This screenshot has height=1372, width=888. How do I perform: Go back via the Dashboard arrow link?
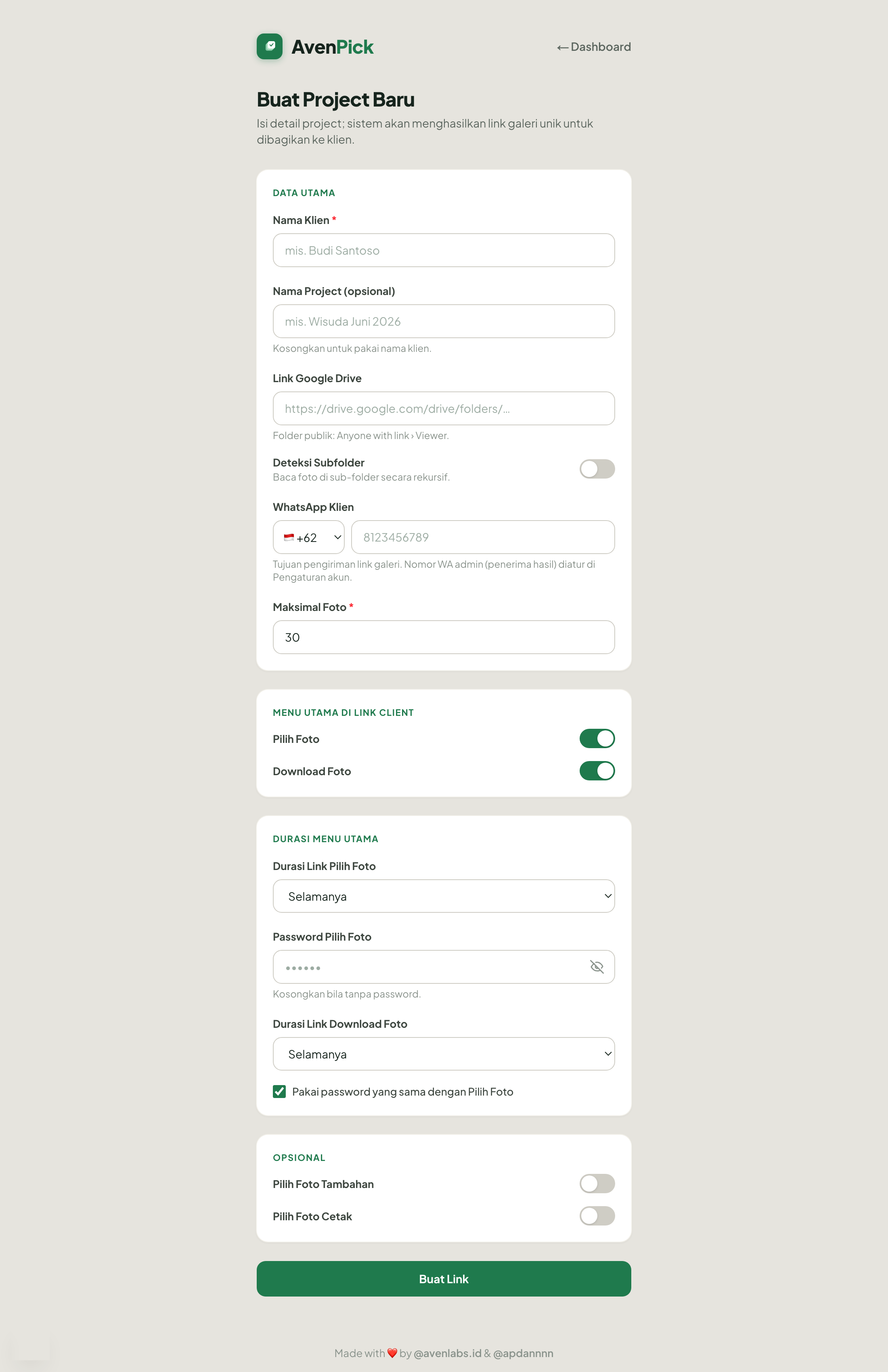point(593,47)
